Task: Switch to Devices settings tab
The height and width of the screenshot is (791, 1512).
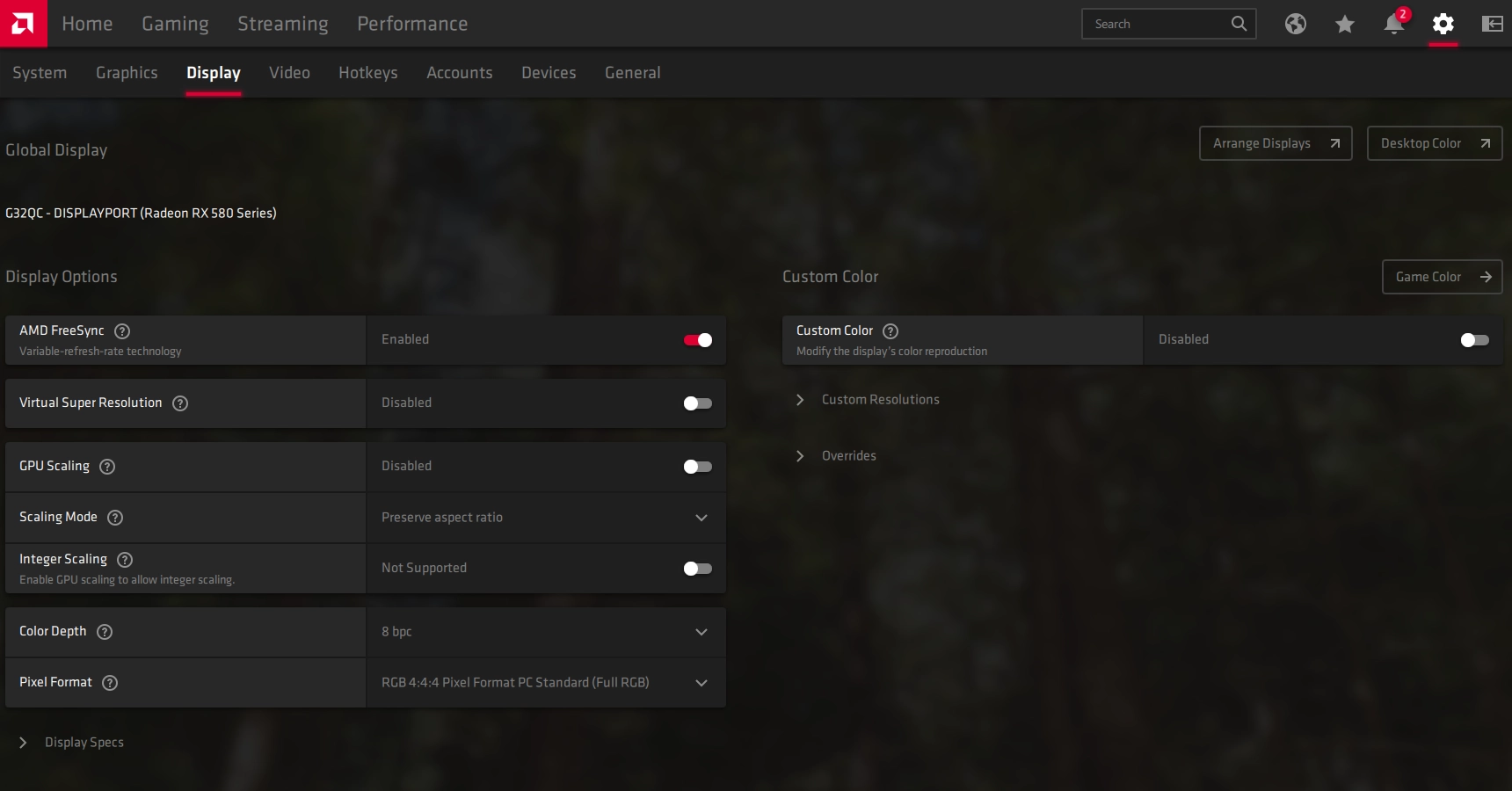Action: tap(549, 73)
